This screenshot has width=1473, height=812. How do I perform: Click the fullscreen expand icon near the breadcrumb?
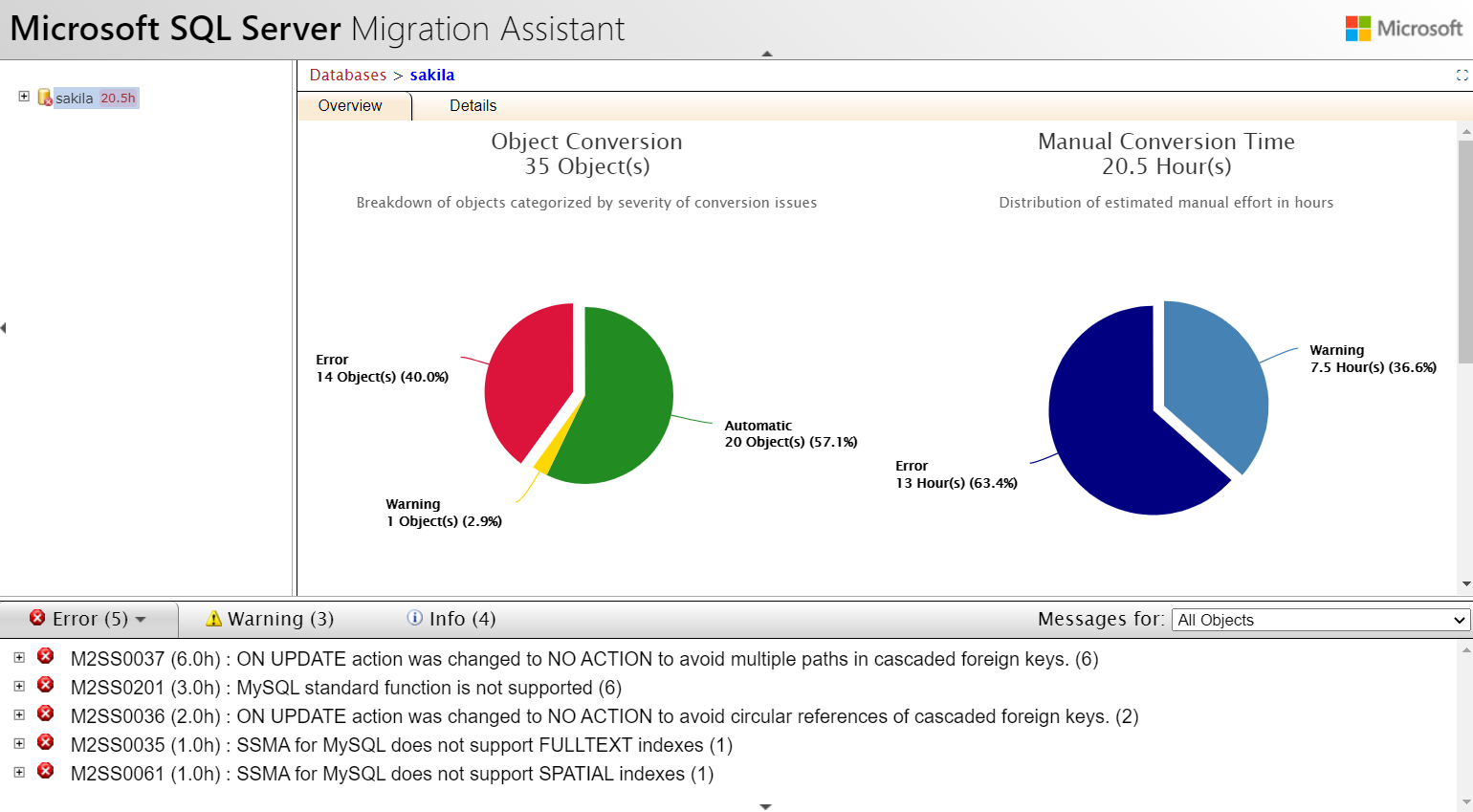coord(1461,75)
